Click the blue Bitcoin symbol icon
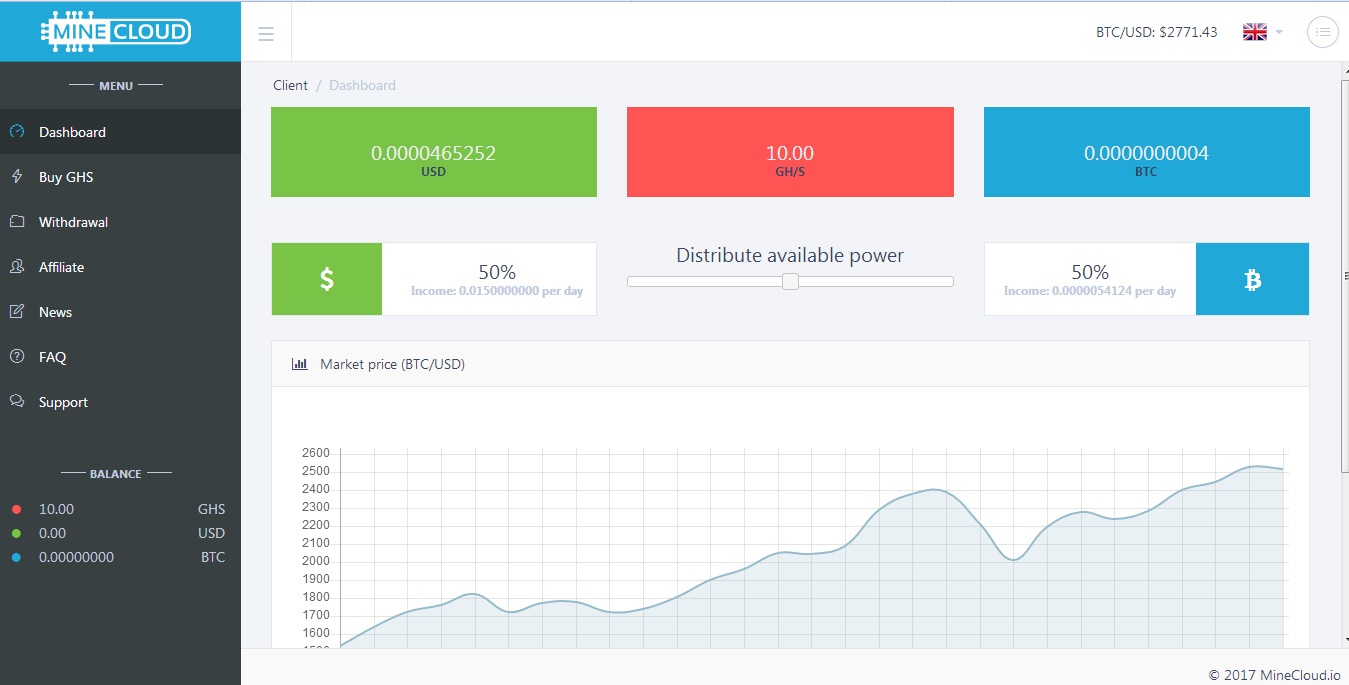Image resolution: width=1349 pixels, height=685 pixels. pyautogui.click(x=1252, y=279)
